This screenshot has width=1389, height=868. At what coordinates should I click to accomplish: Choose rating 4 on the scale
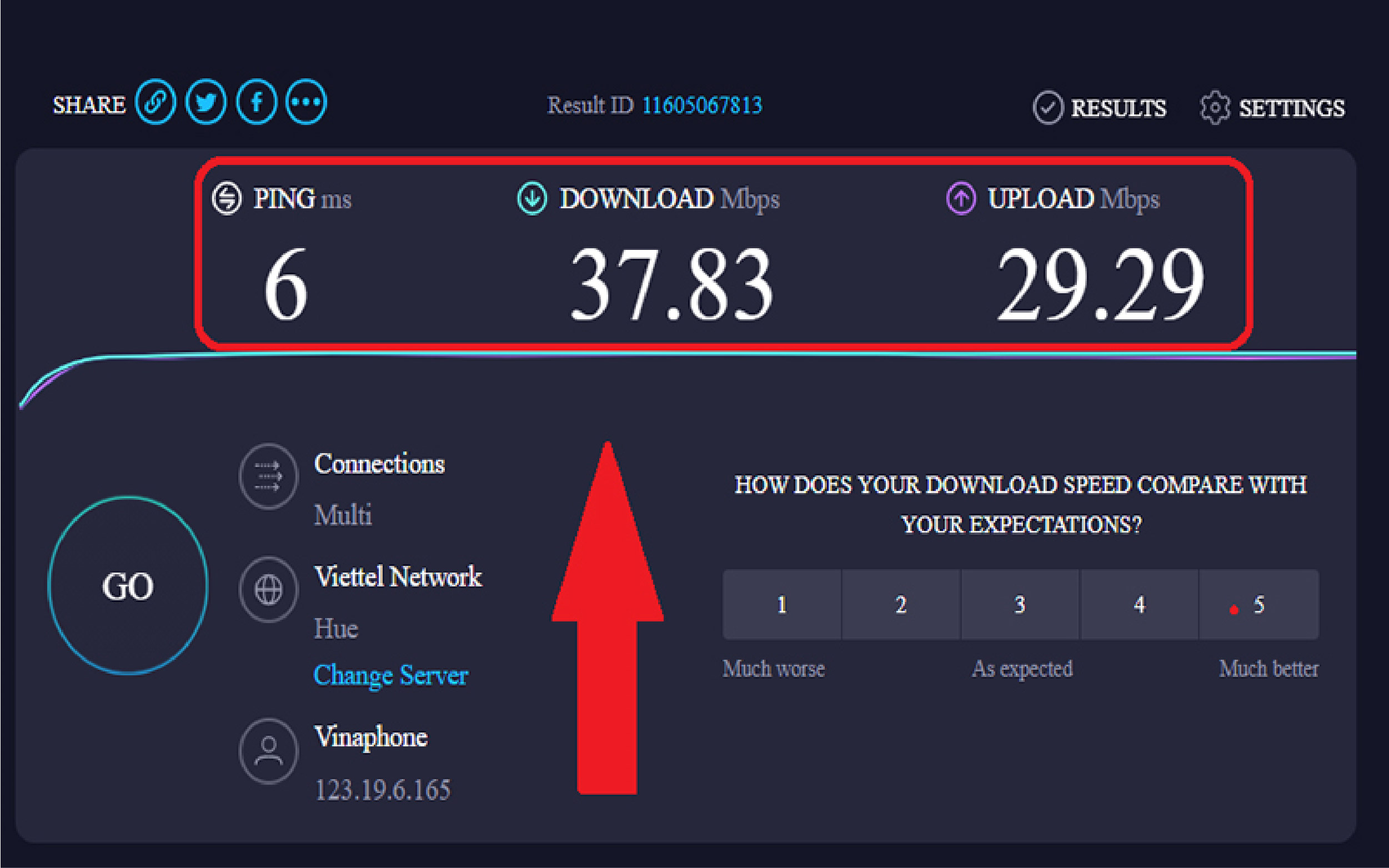[x=1139, y=605]
